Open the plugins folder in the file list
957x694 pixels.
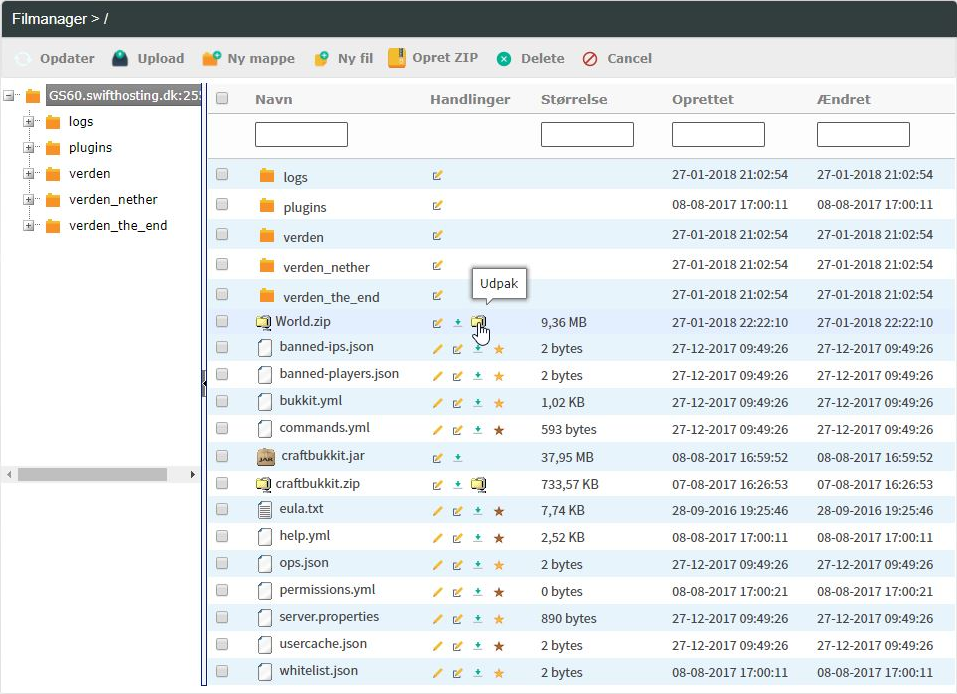click(x=305, y=208)
